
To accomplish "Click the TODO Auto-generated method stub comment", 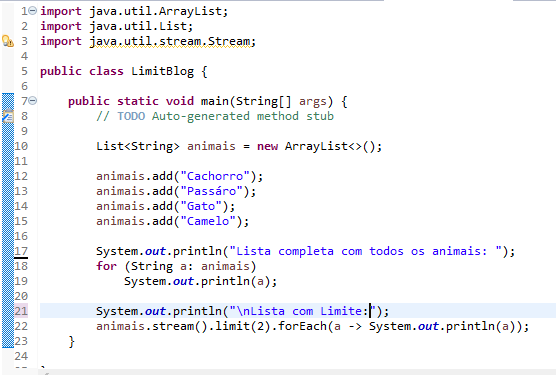I will click(x=215, y=116).
